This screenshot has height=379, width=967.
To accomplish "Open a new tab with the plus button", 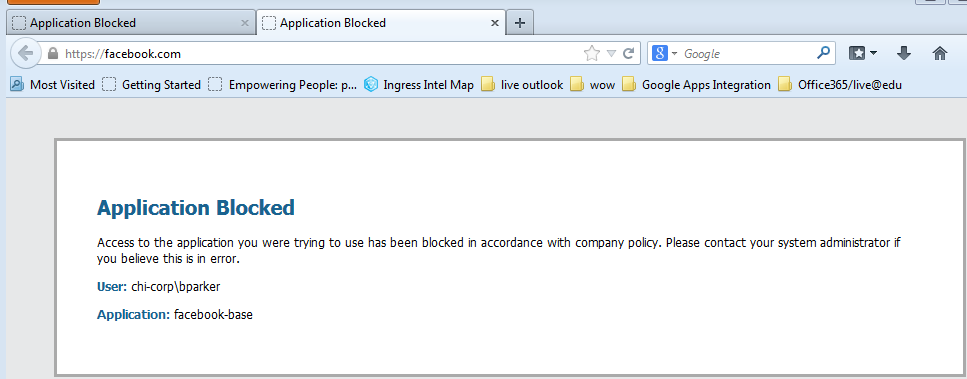I will tap(520, 23).
